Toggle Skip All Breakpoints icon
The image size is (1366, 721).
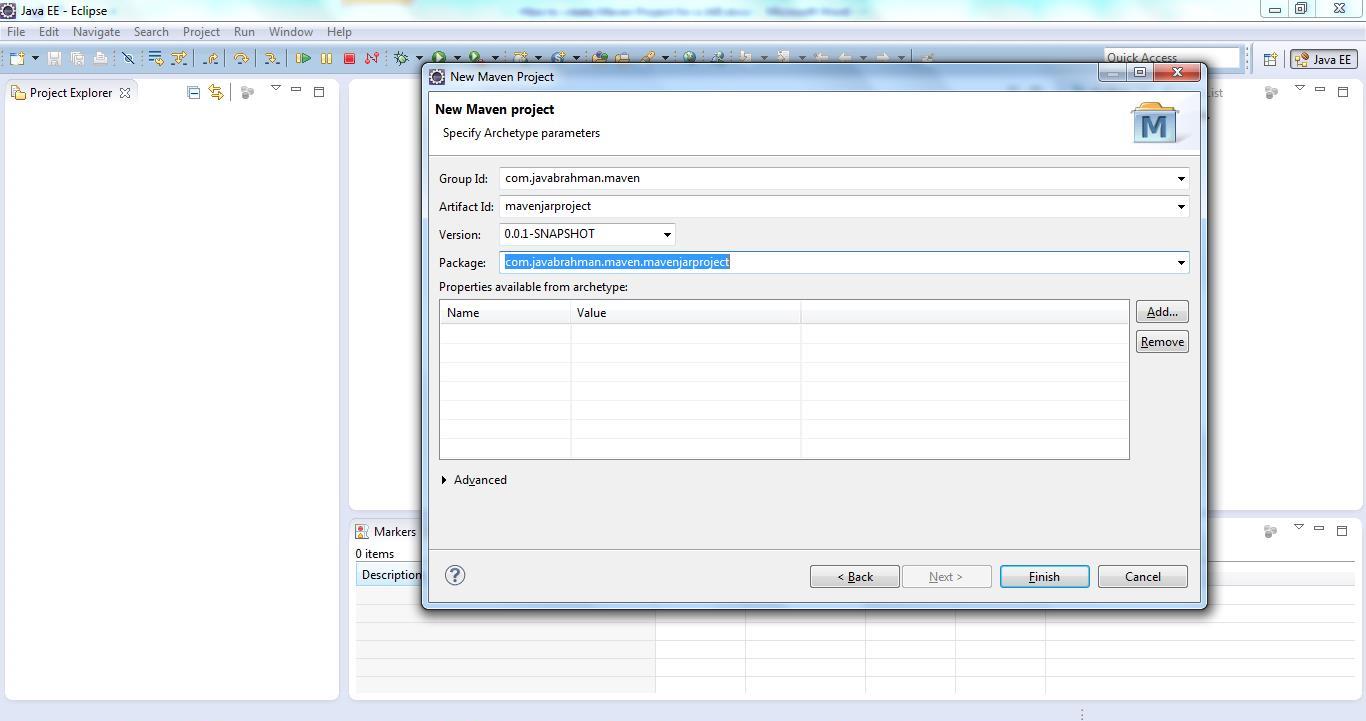(128, 58)
